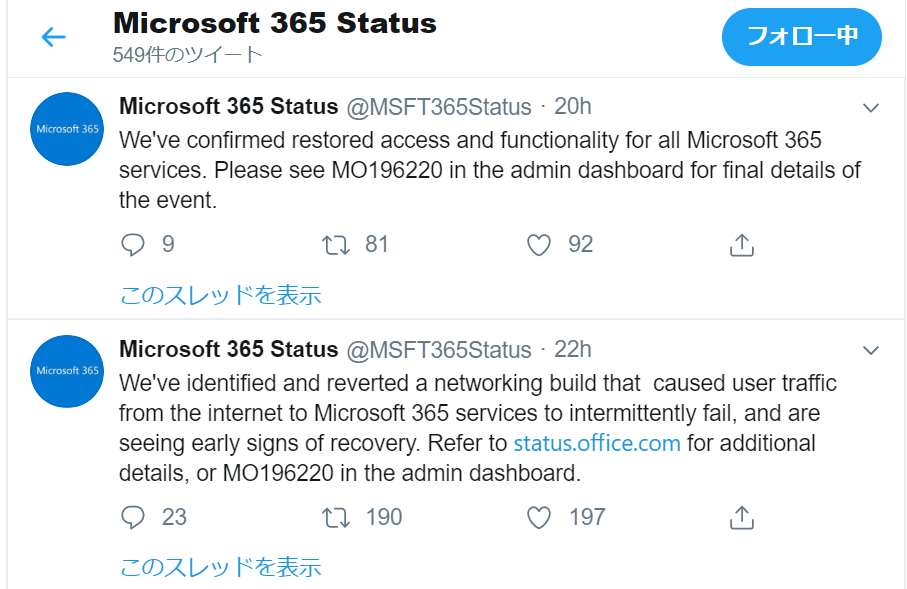Open the status.office.com link
The width and height of the screenshot is (907, 589).
[x=597, y=443]
